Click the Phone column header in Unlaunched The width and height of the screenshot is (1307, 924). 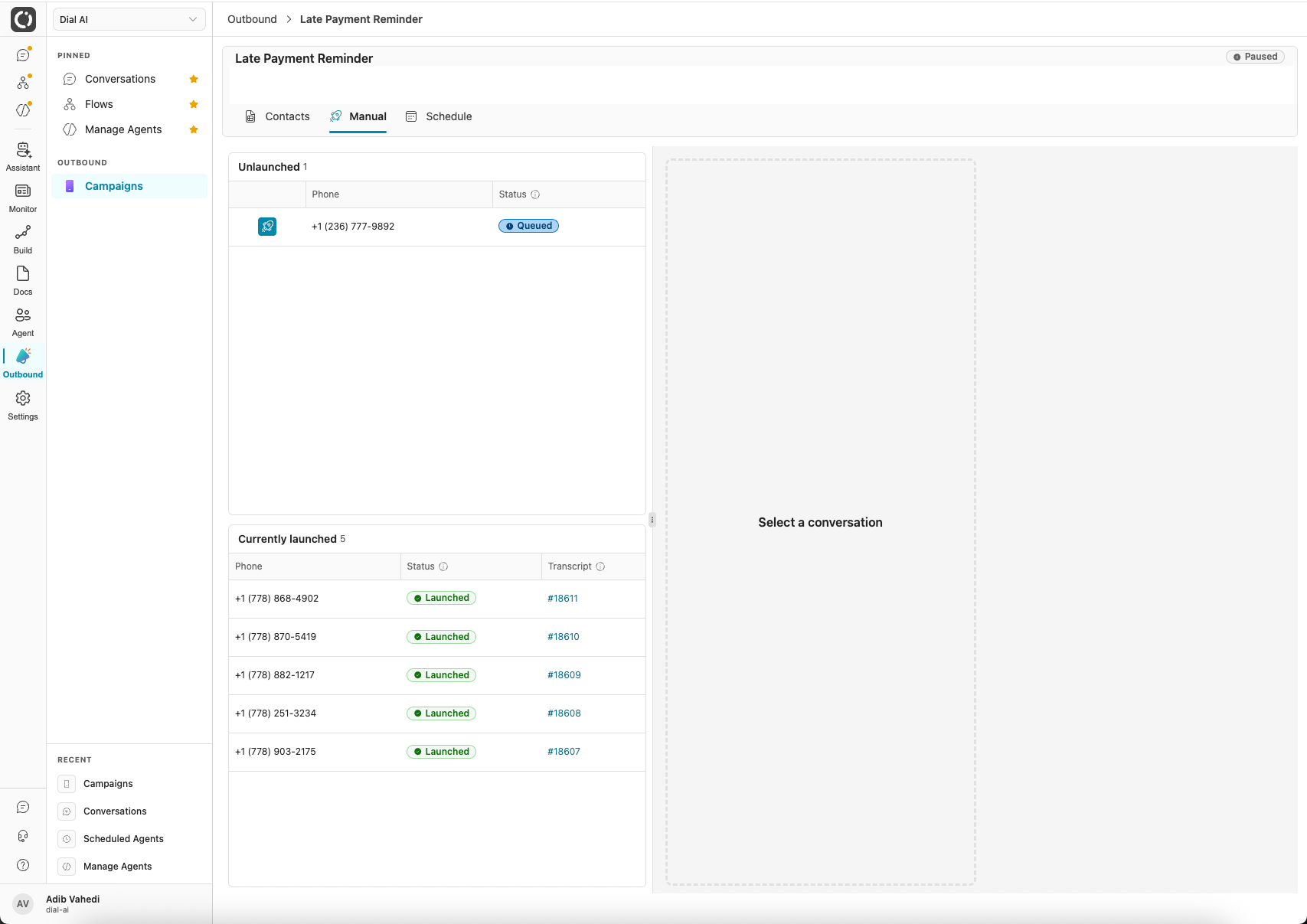[399, 194]
